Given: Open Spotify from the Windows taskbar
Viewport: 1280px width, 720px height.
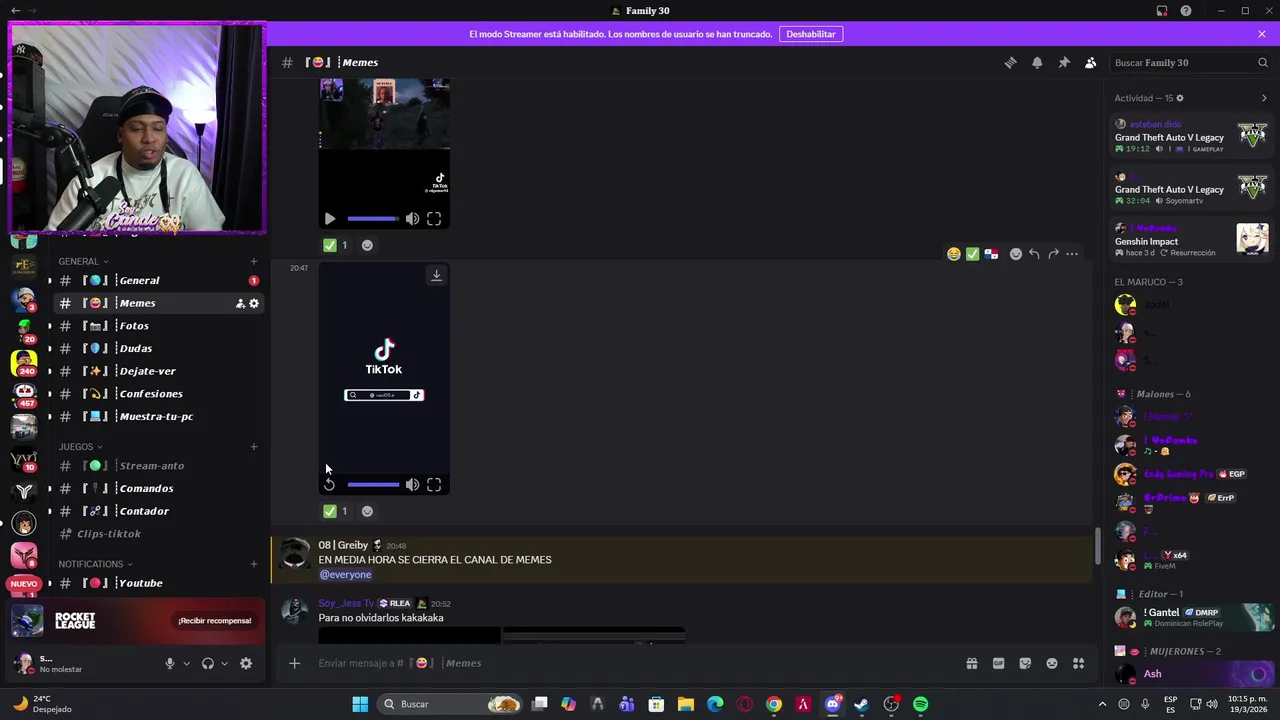Looking at the screenshot, I should pyautogui.click(x=920, y=704).
